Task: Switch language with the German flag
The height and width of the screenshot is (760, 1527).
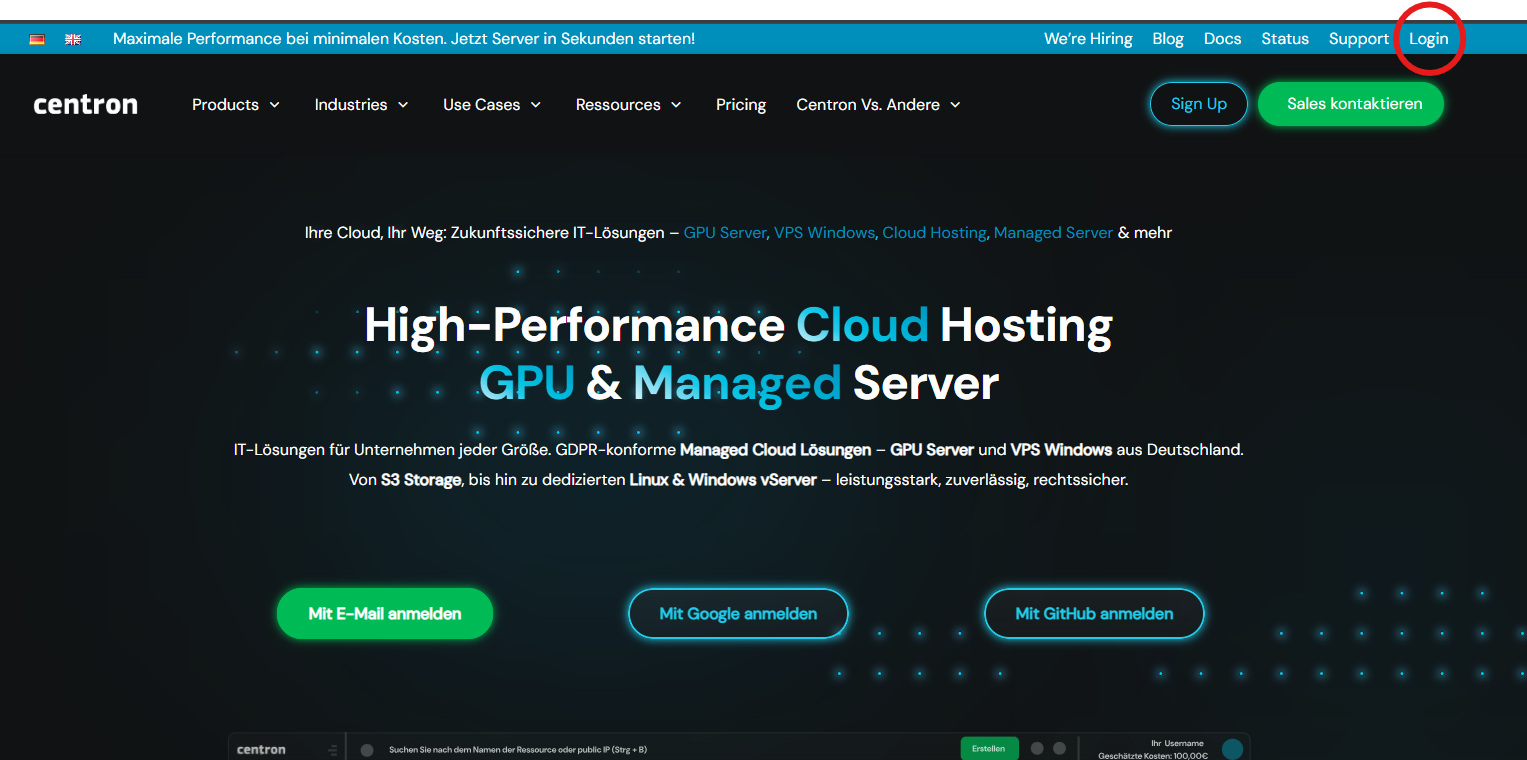Action: point(37,39)
